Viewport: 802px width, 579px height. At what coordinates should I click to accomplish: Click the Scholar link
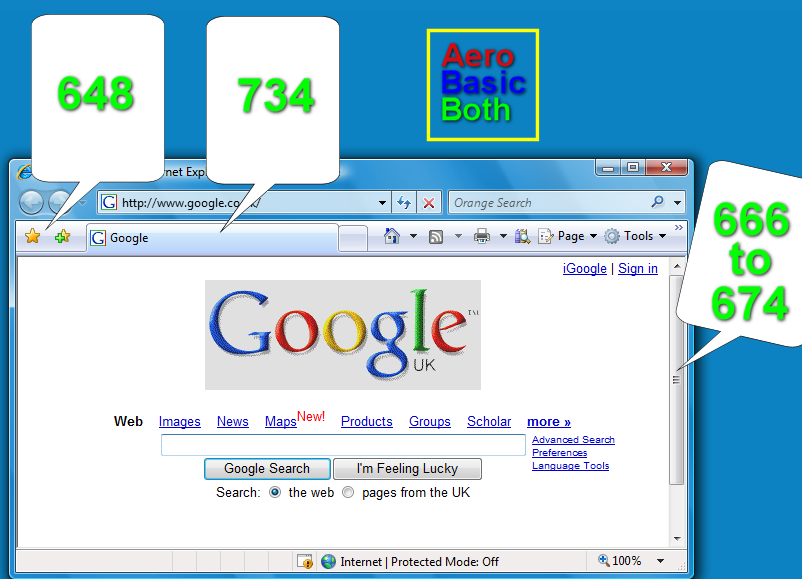click(x=489, y=421)
